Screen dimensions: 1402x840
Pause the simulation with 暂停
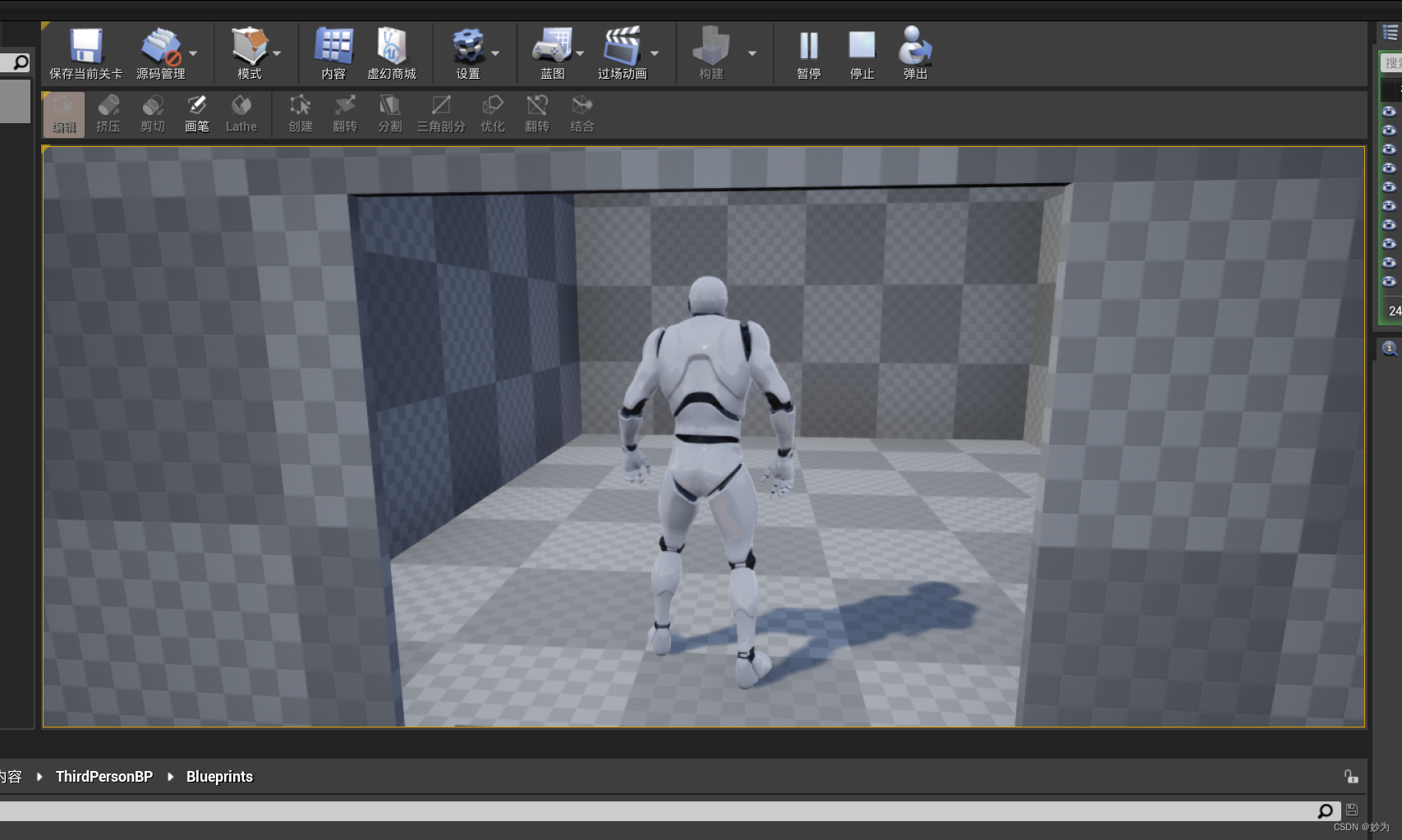[x=809, y=53]
